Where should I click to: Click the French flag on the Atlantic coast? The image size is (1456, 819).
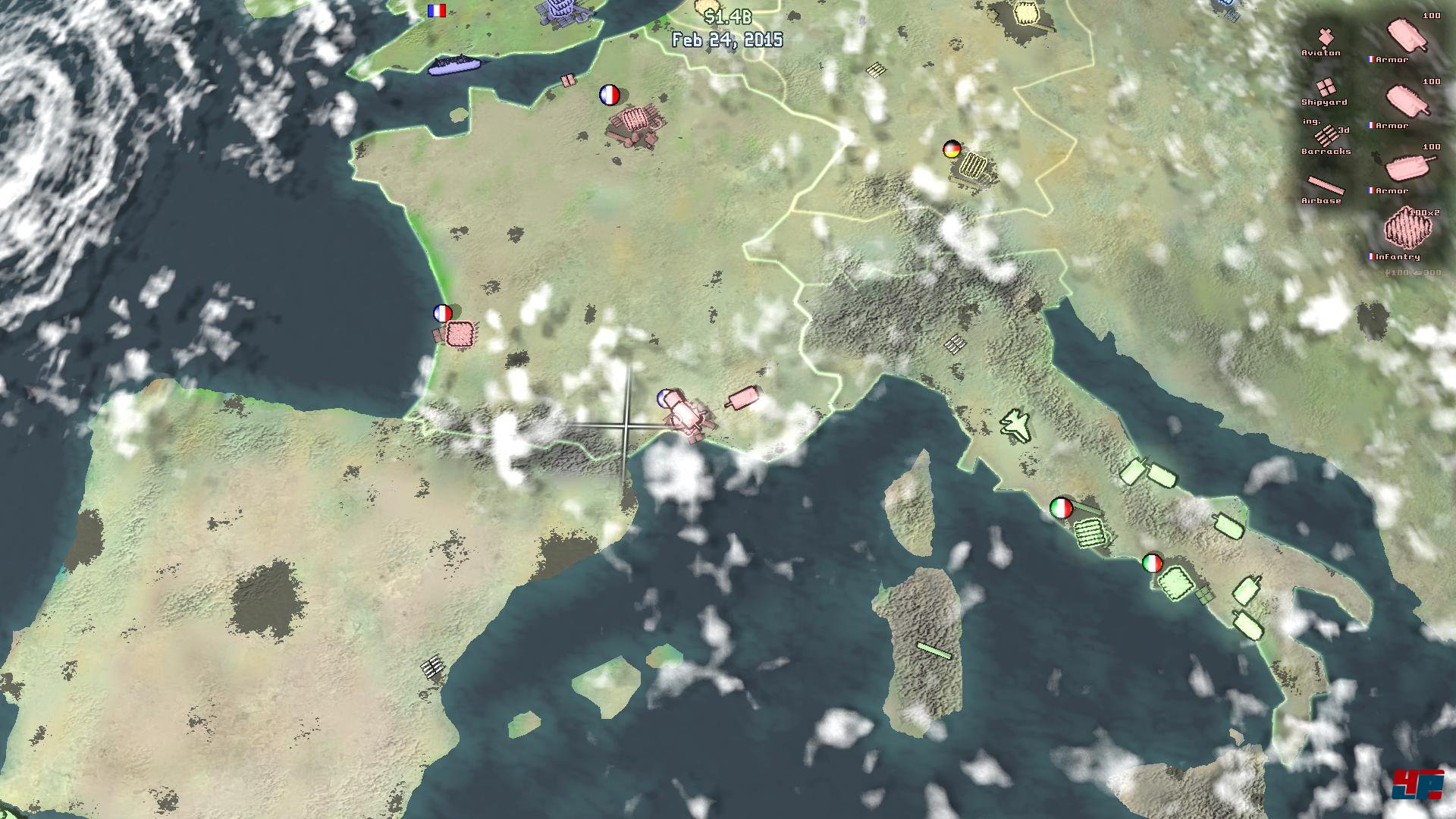point(443,313)
